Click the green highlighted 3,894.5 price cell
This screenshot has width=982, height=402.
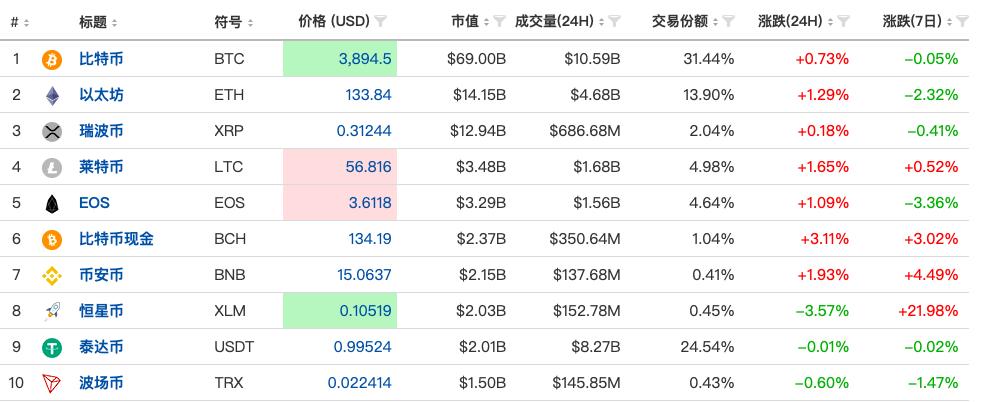pyautogui.click(x=340, y=59)
